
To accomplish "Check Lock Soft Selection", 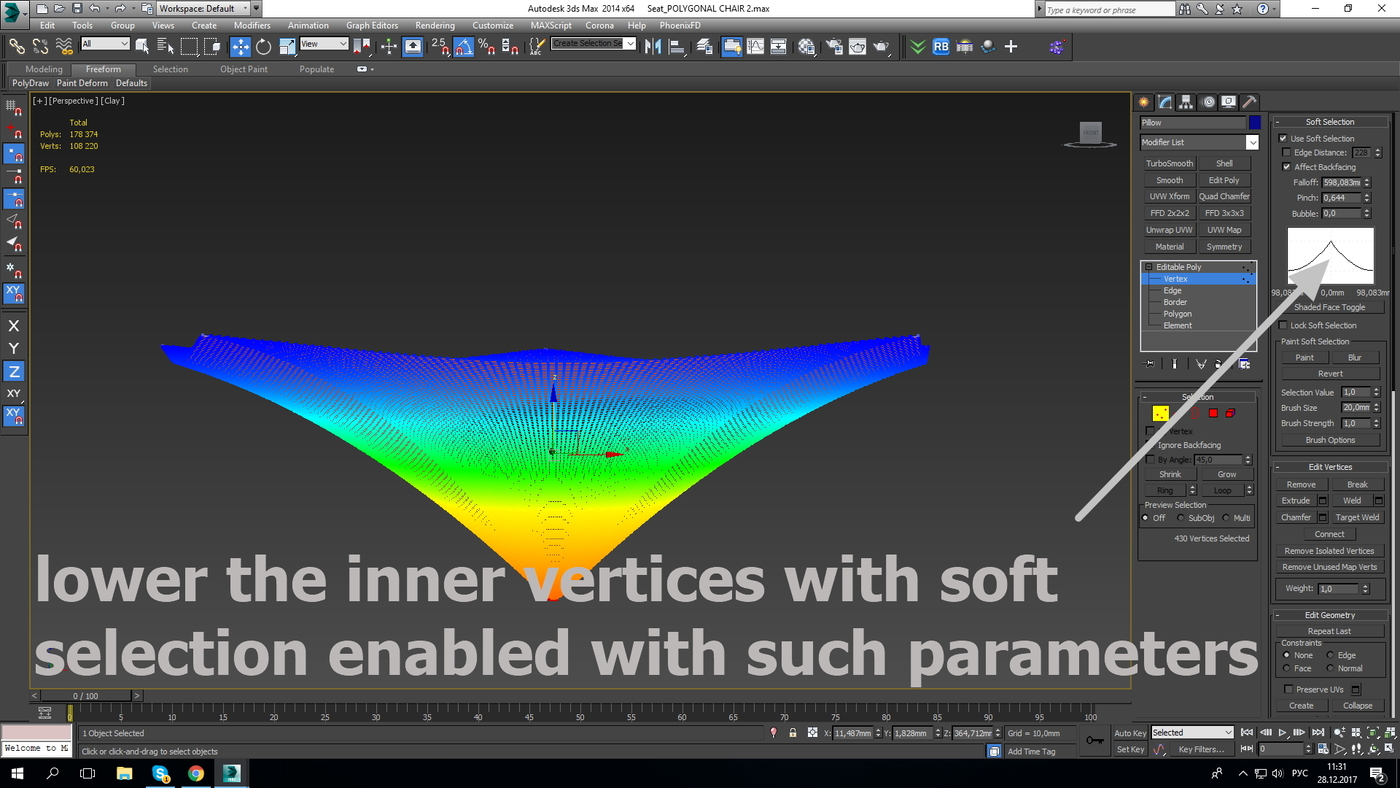I will click(1284, 326).
